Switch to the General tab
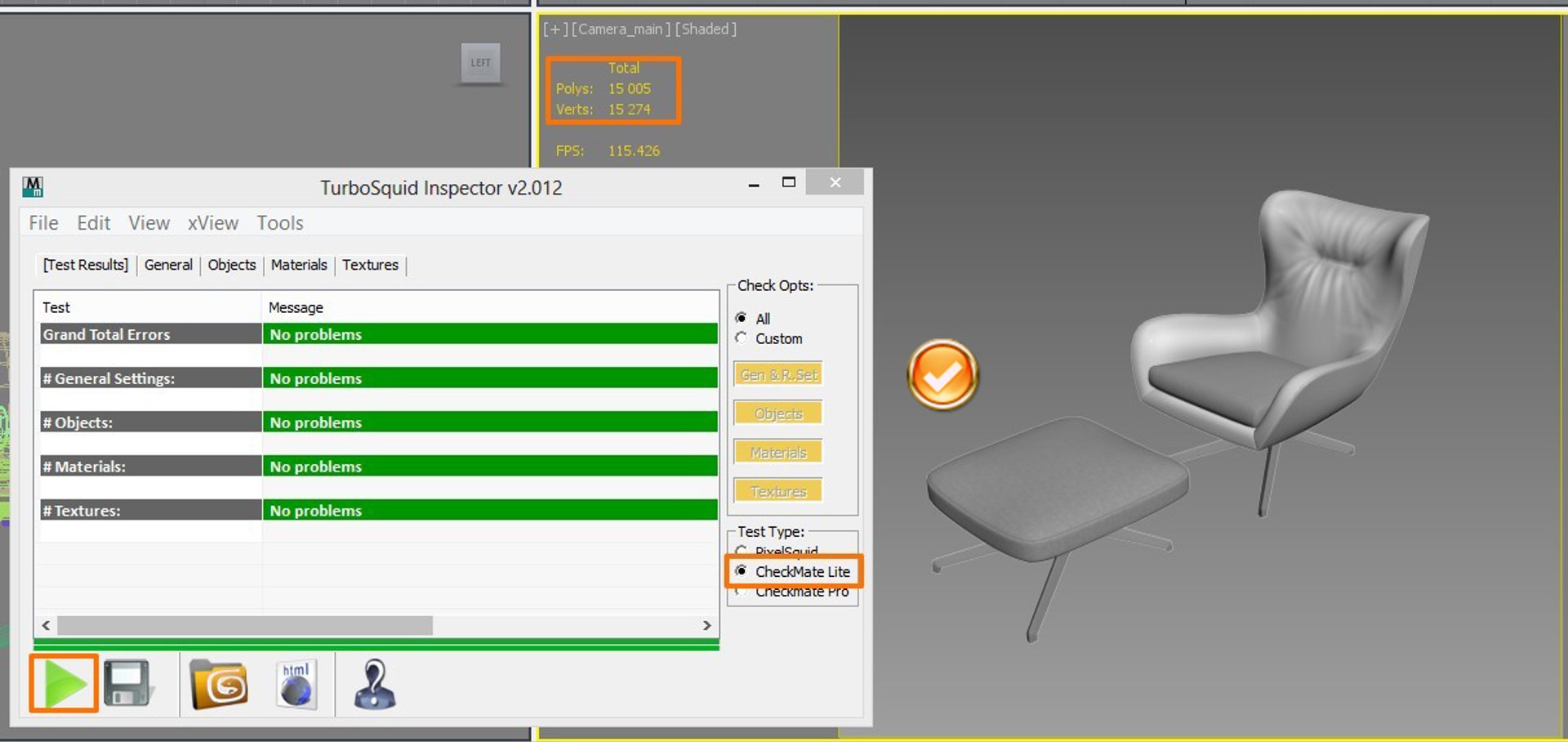The height and width of the screenshot is (742, 1568). 168,265
